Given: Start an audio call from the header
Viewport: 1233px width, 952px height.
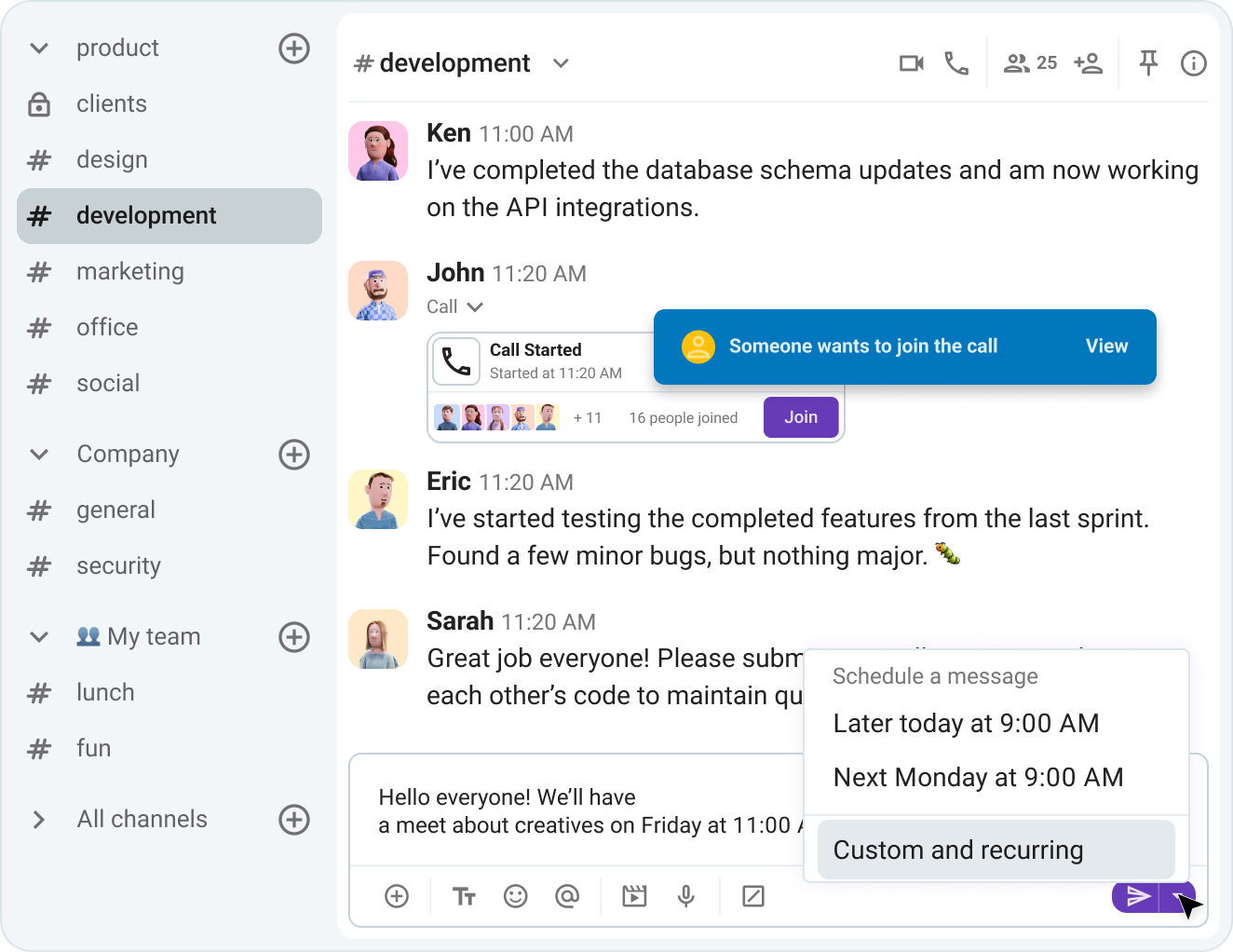Looking at the screenshot, I should click(957, 62).
